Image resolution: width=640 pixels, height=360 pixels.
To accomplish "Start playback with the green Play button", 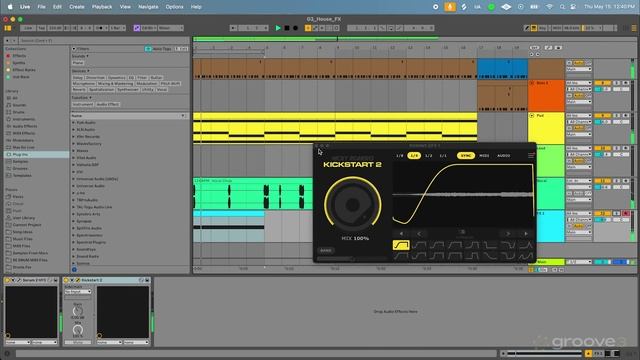I will pyautogui.click(x=278, y=28).
